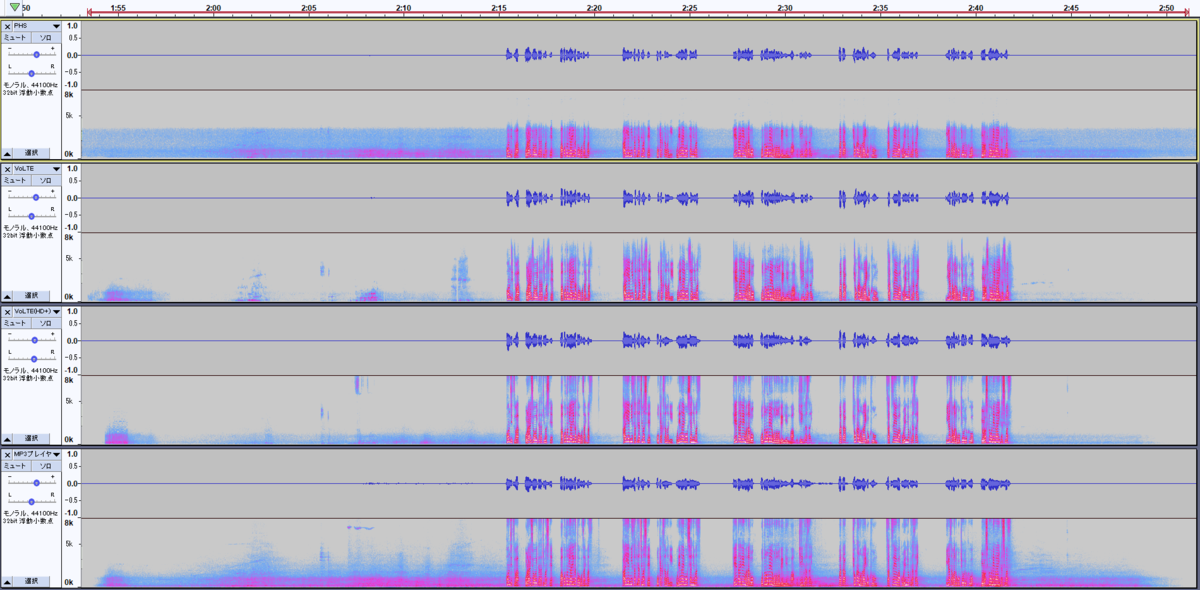Screen dimensions: 1200x590
Task: Mute the PHS track
Action: (15, 37)
